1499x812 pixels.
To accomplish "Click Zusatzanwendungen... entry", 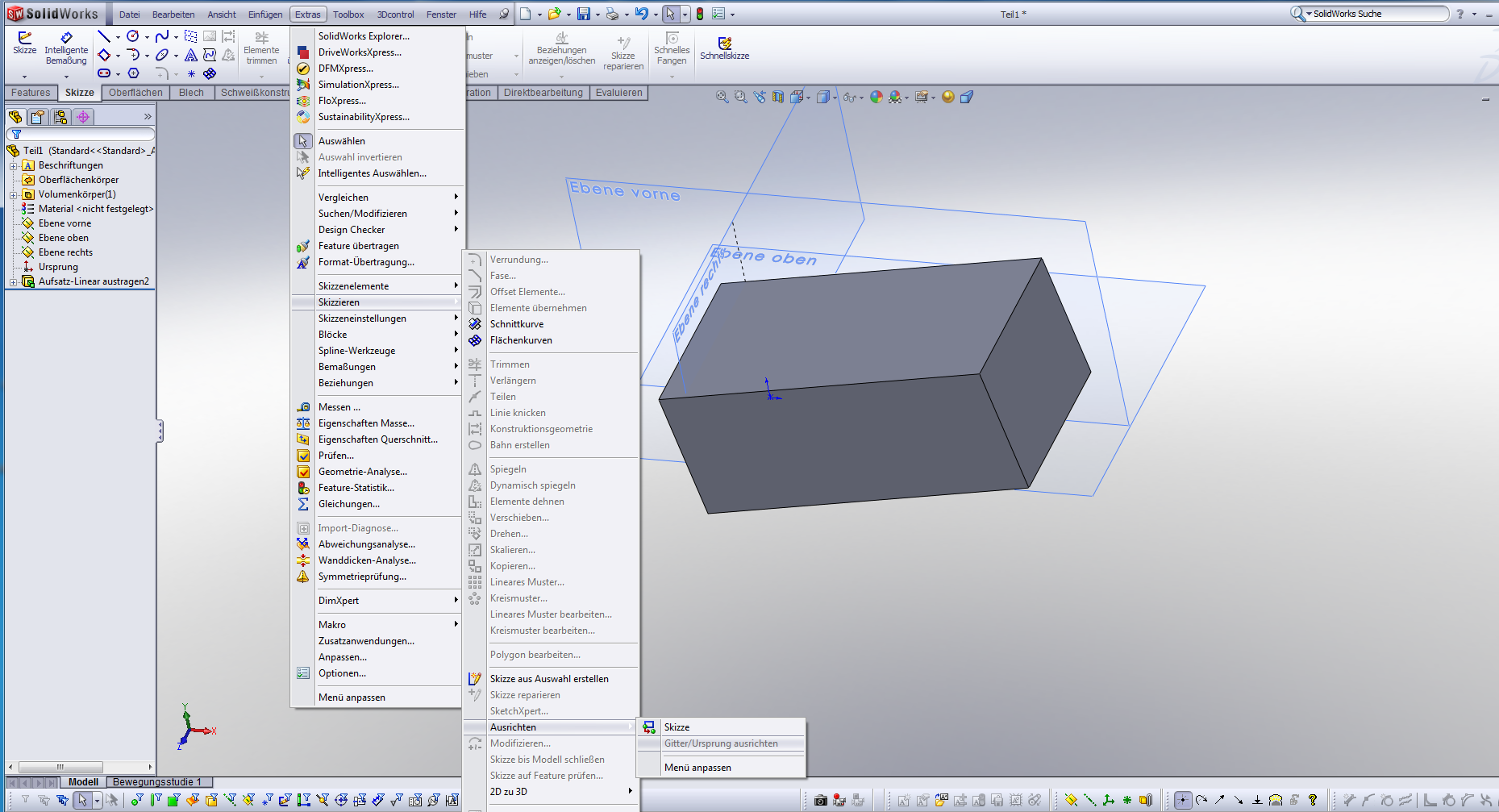I will point(366,641).
